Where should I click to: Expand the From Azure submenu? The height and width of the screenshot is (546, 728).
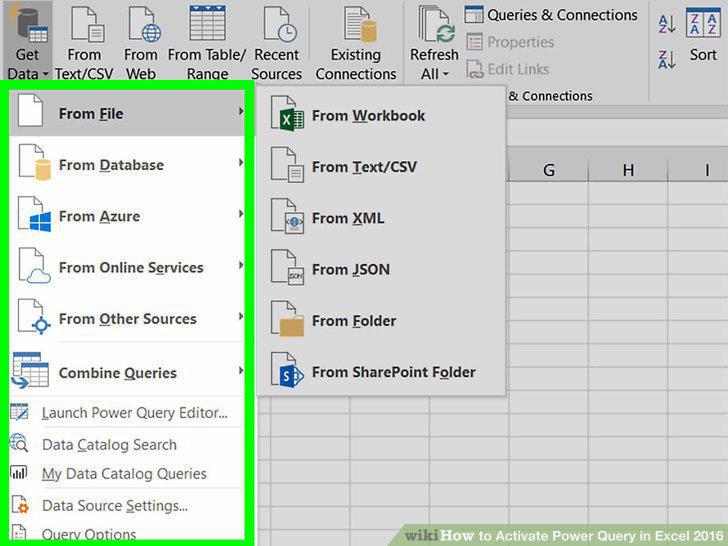(127, 216)
